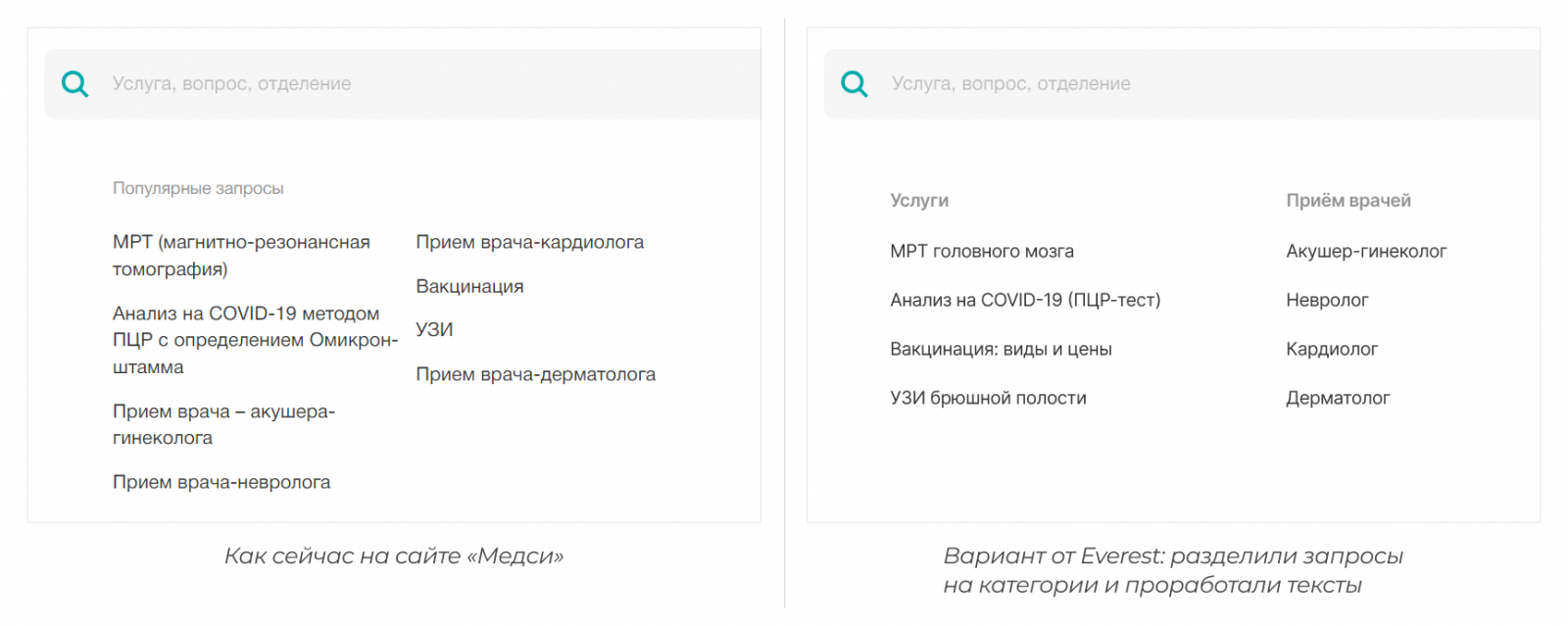Select Акушер-гинеколог doctor link

tap(1366, 252)
